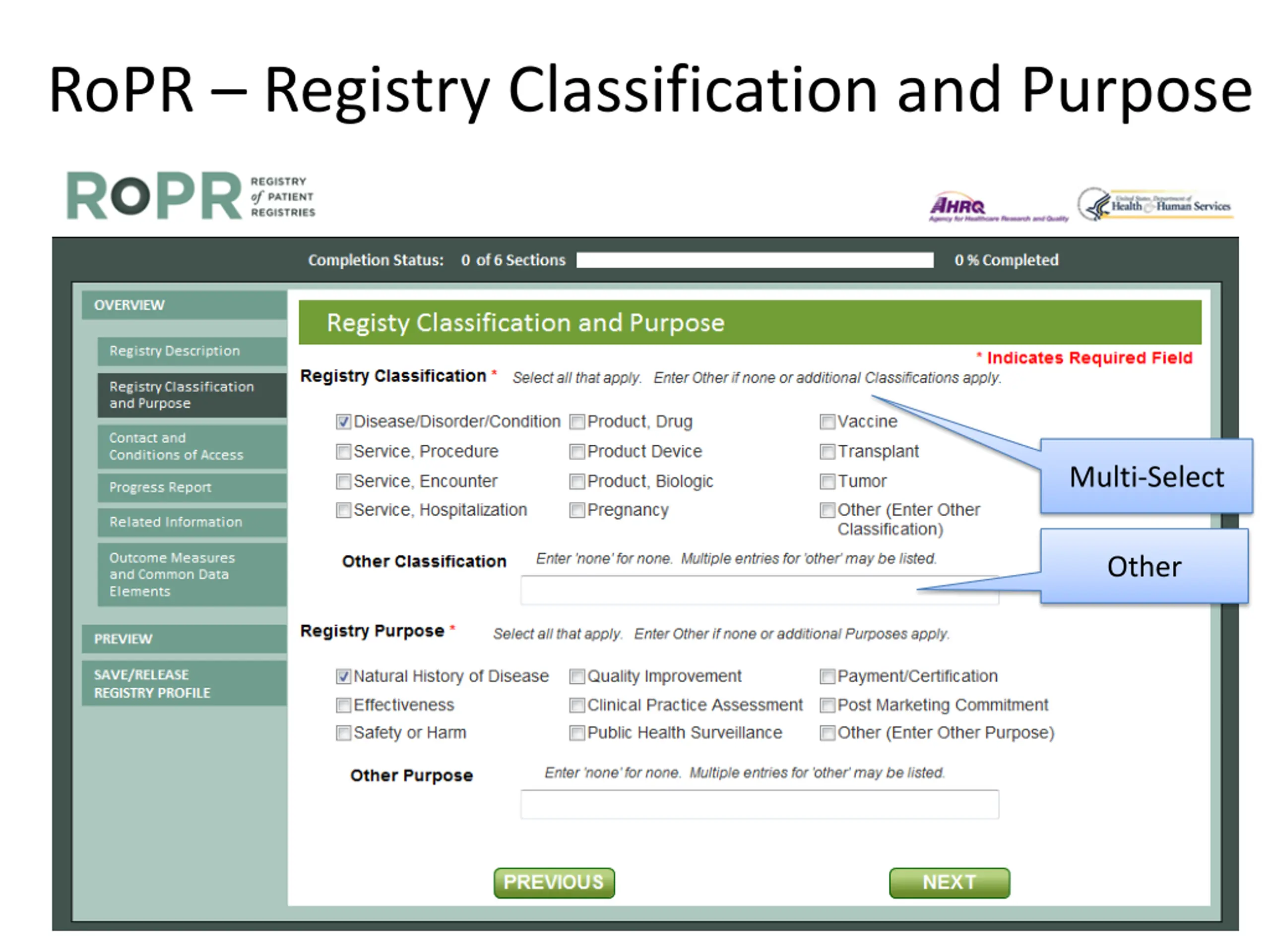The image size is (1270, 952).
Task: Click the '0 % Completed' status text
Action: (x=1007, y=260)
